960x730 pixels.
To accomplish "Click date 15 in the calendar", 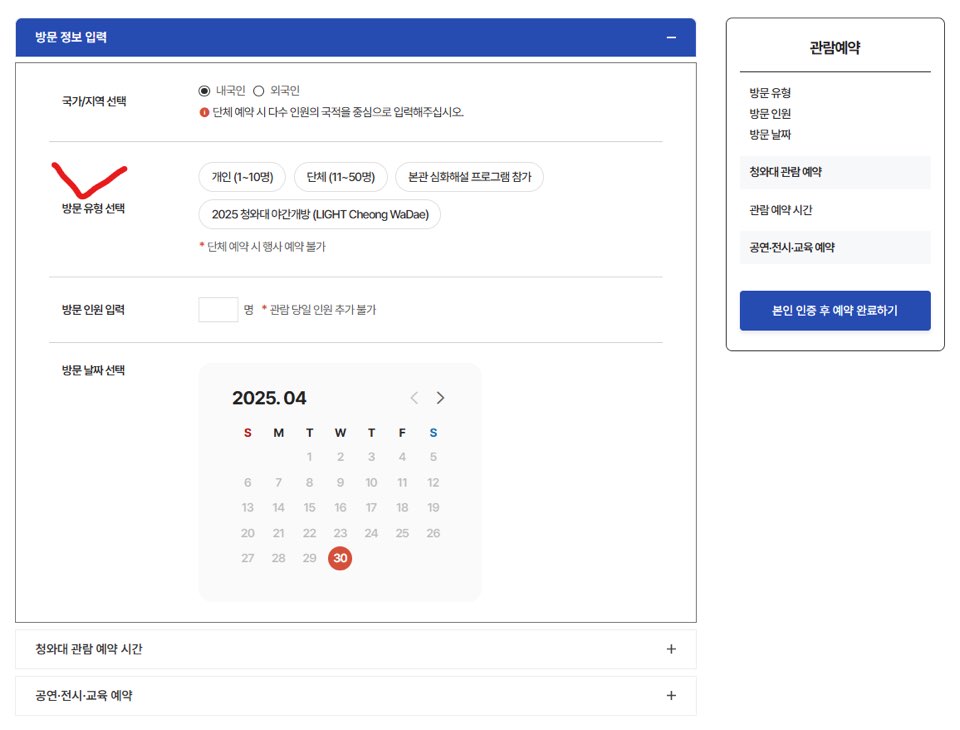I will pos(309,507).
